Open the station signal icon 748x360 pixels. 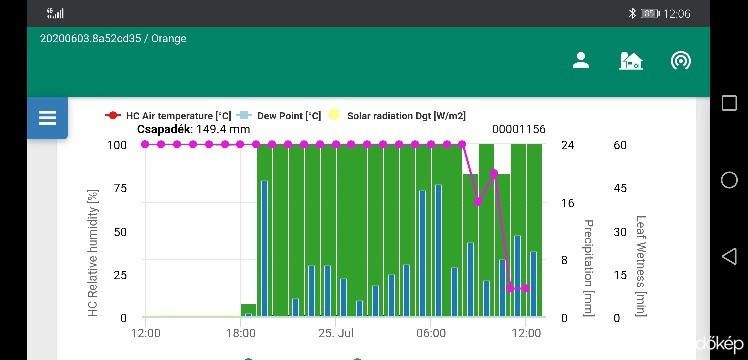680,61
